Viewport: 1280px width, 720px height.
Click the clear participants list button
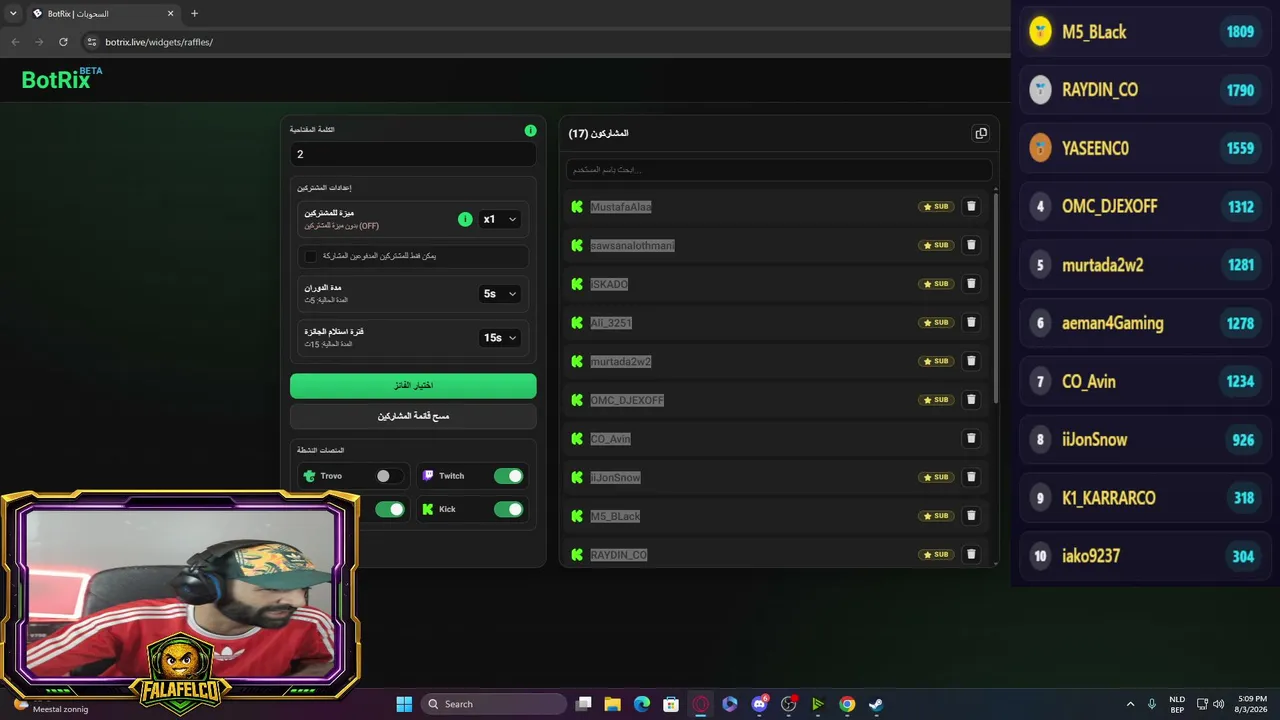tap(413, 416)
